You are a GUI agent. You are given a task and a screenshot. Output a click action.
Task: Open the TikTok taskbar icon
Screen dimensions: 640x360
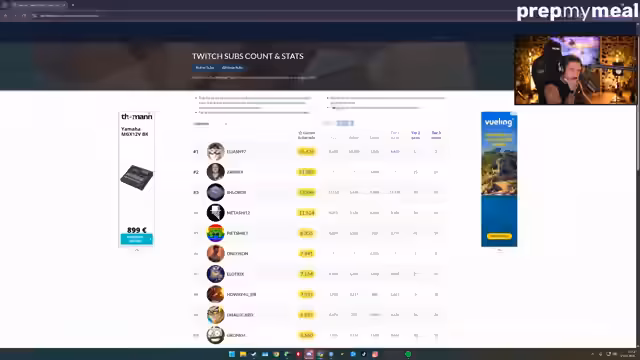(364, 354)
